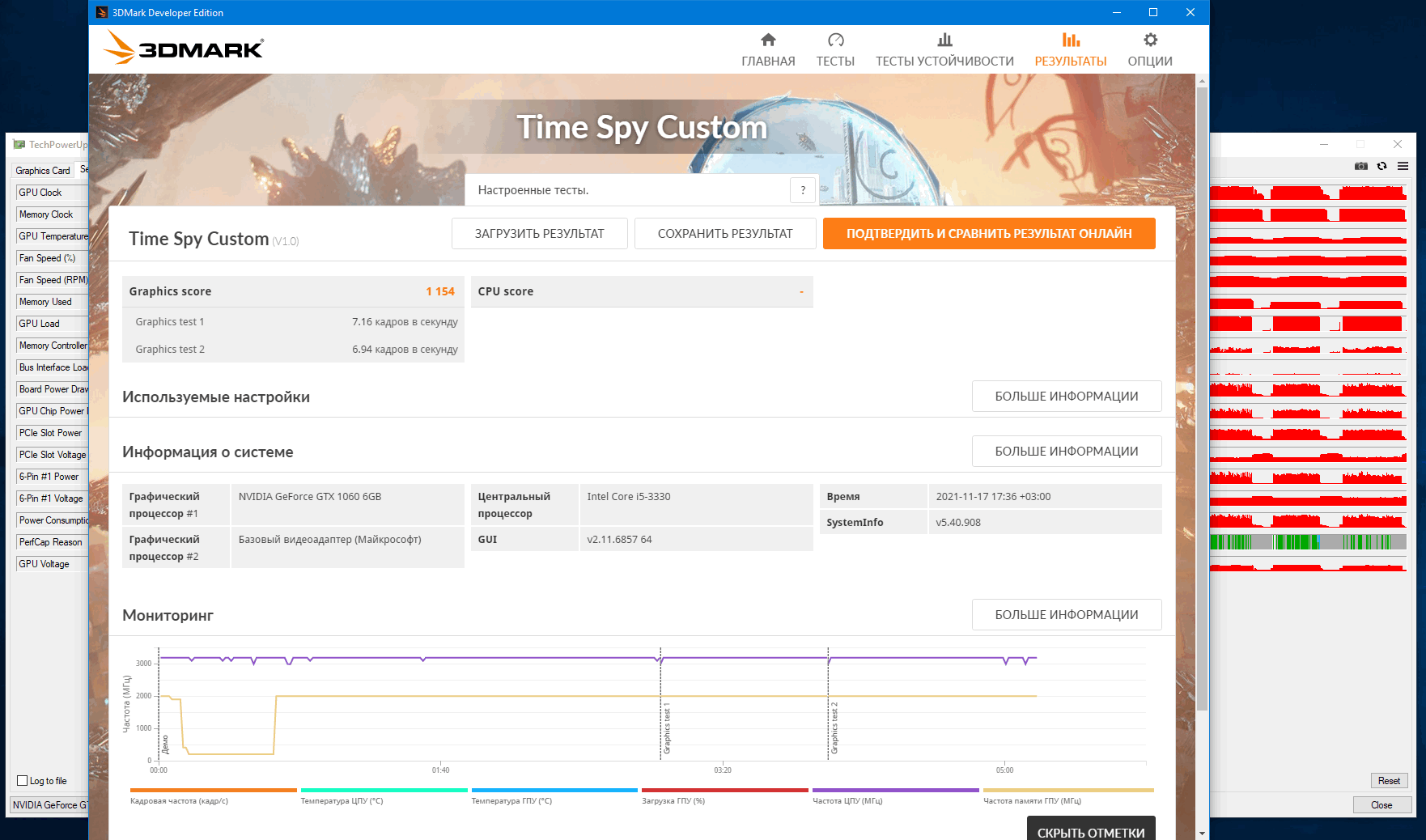Click ЗАГРУЗИТЬ РЕЗУЛЬТАТ button
The image size is (1426, 840).
(x=539, y=234)
